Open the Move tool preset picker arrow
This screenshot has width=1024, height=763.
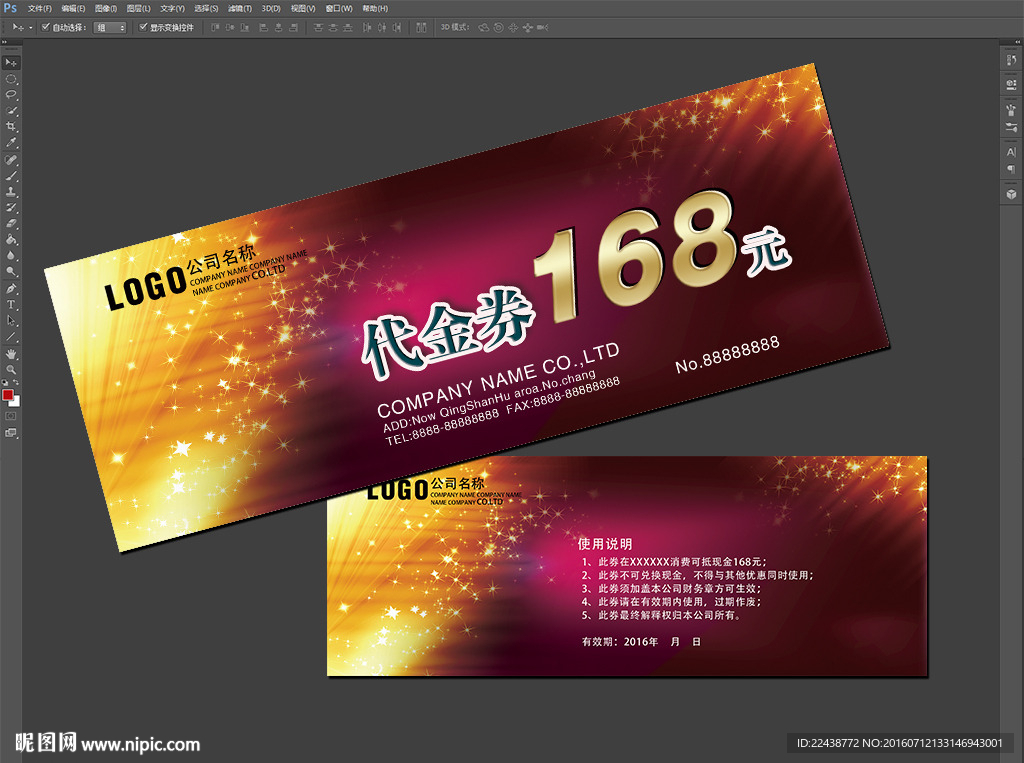(30, 27)
